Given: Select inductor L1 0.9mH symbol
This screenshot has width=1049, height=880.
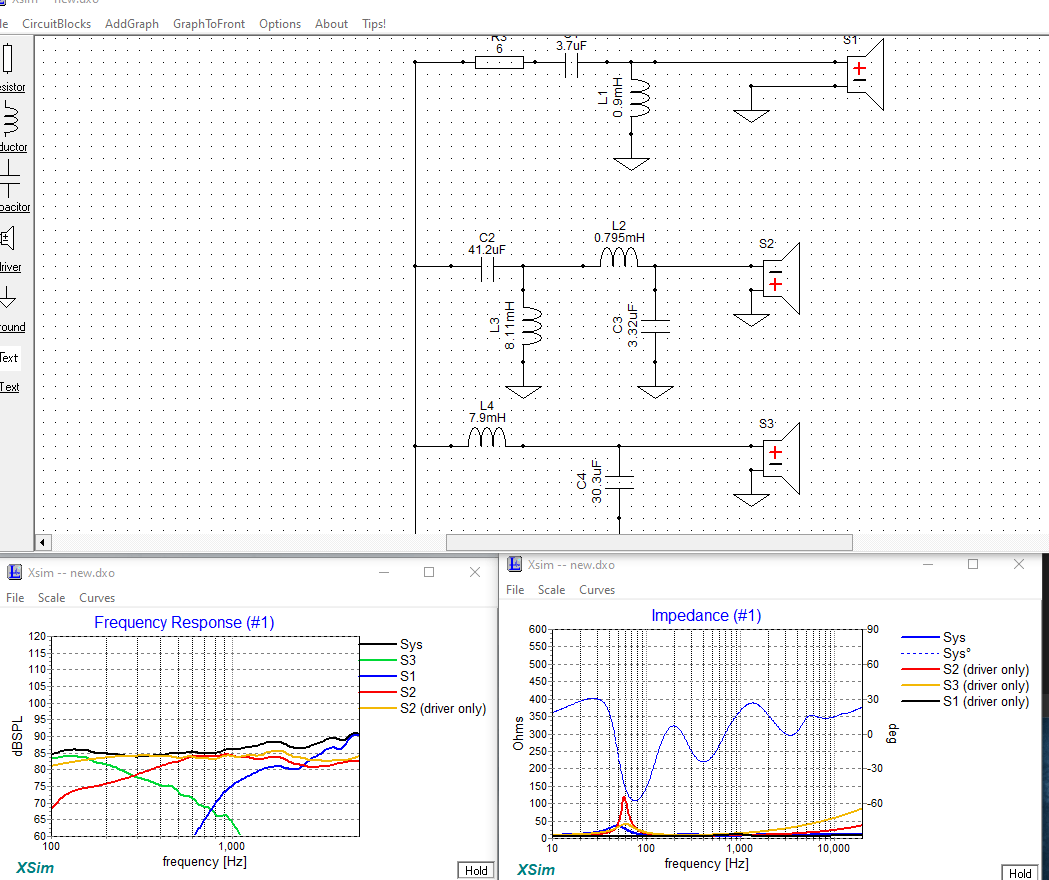Looking at the screenshot, I should click(x=640, y=98).
